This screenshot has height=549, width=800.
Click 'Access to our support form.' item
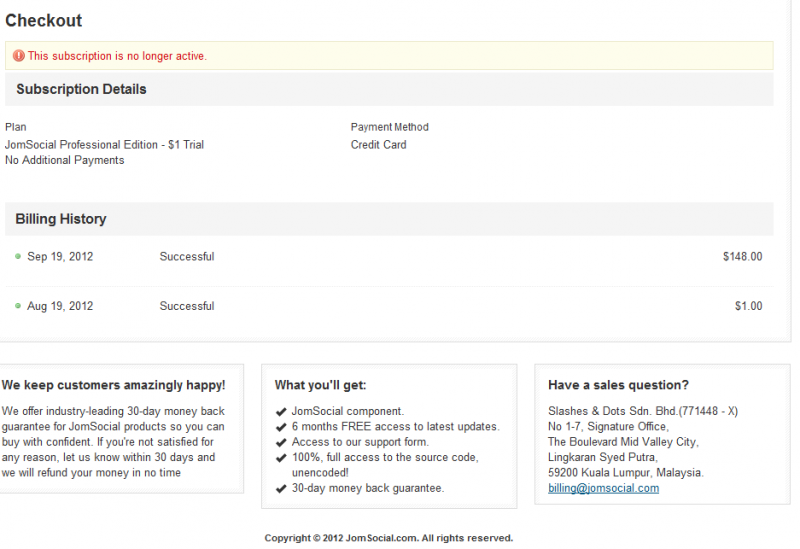(360, 441)
